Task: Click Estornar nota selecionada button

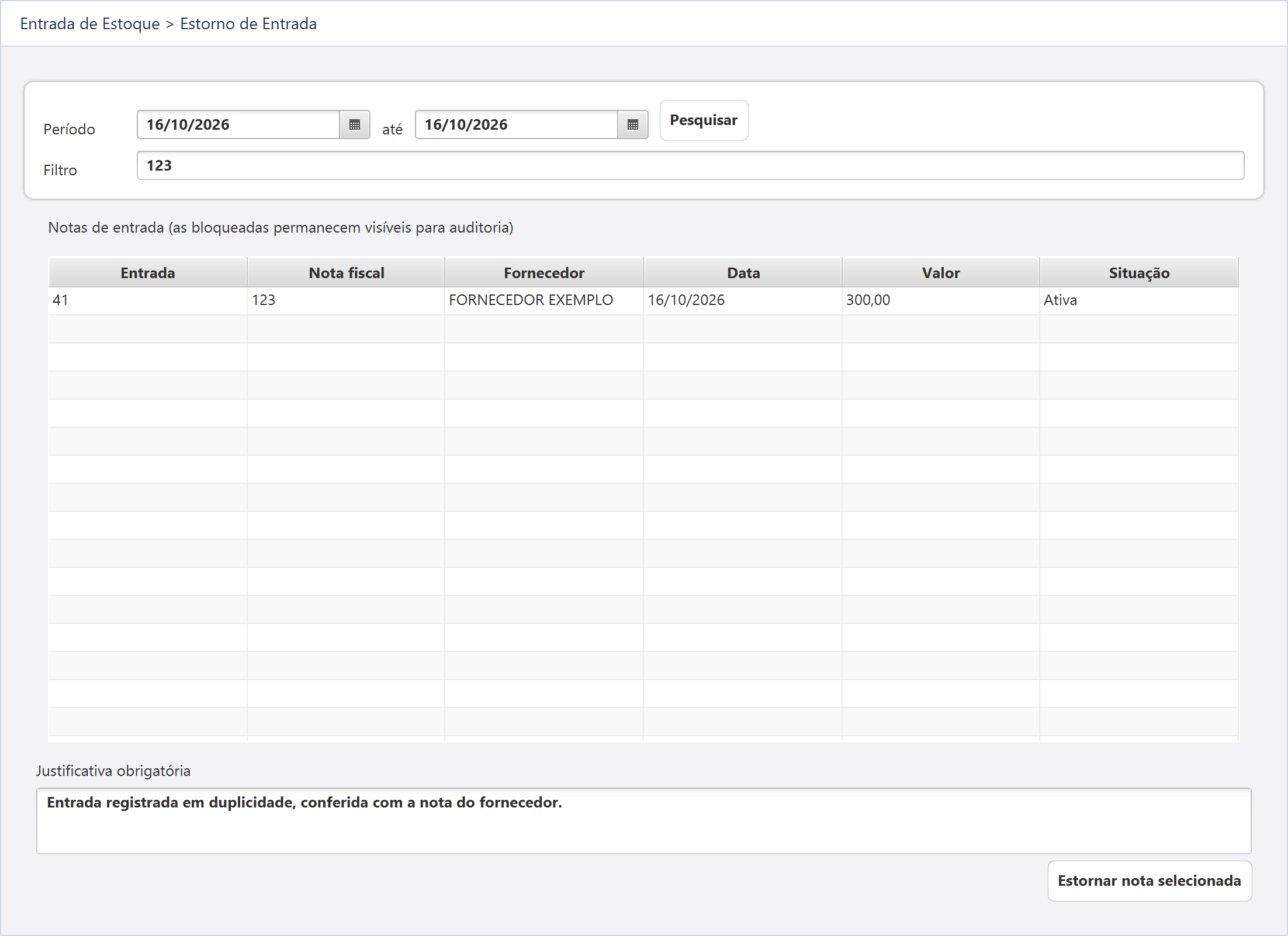Action: (x=1149, y=881)
